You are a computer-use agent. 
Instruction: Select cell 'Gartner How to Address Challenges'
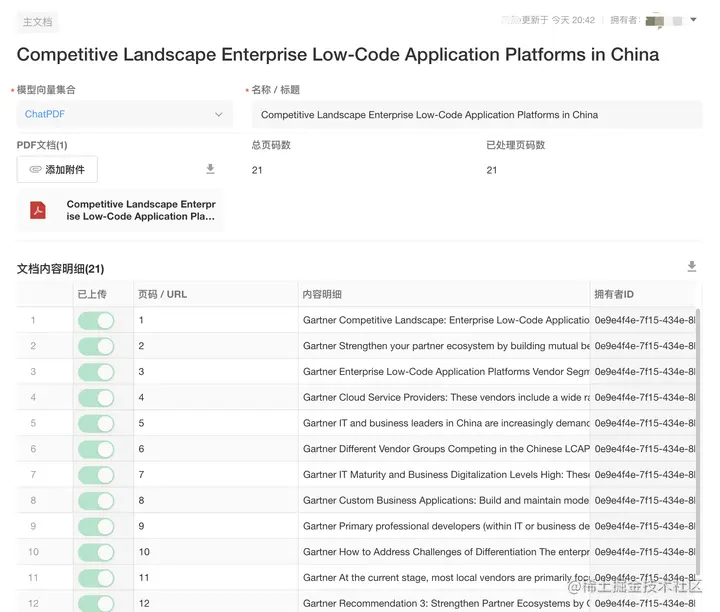point(444,551)
